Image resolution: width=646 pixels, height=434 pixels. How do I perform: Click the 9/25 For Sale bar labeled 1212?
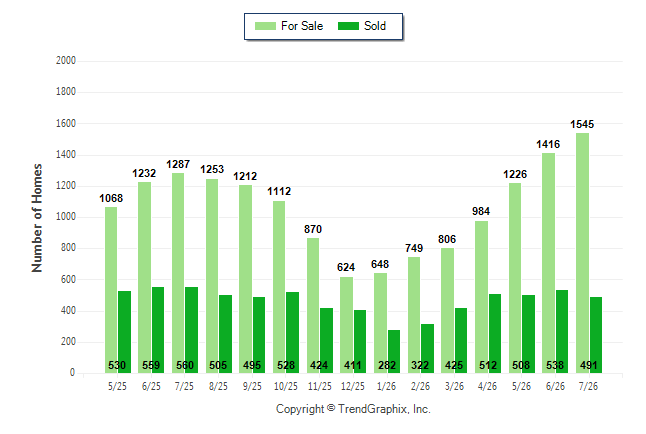tap(246, 279)
